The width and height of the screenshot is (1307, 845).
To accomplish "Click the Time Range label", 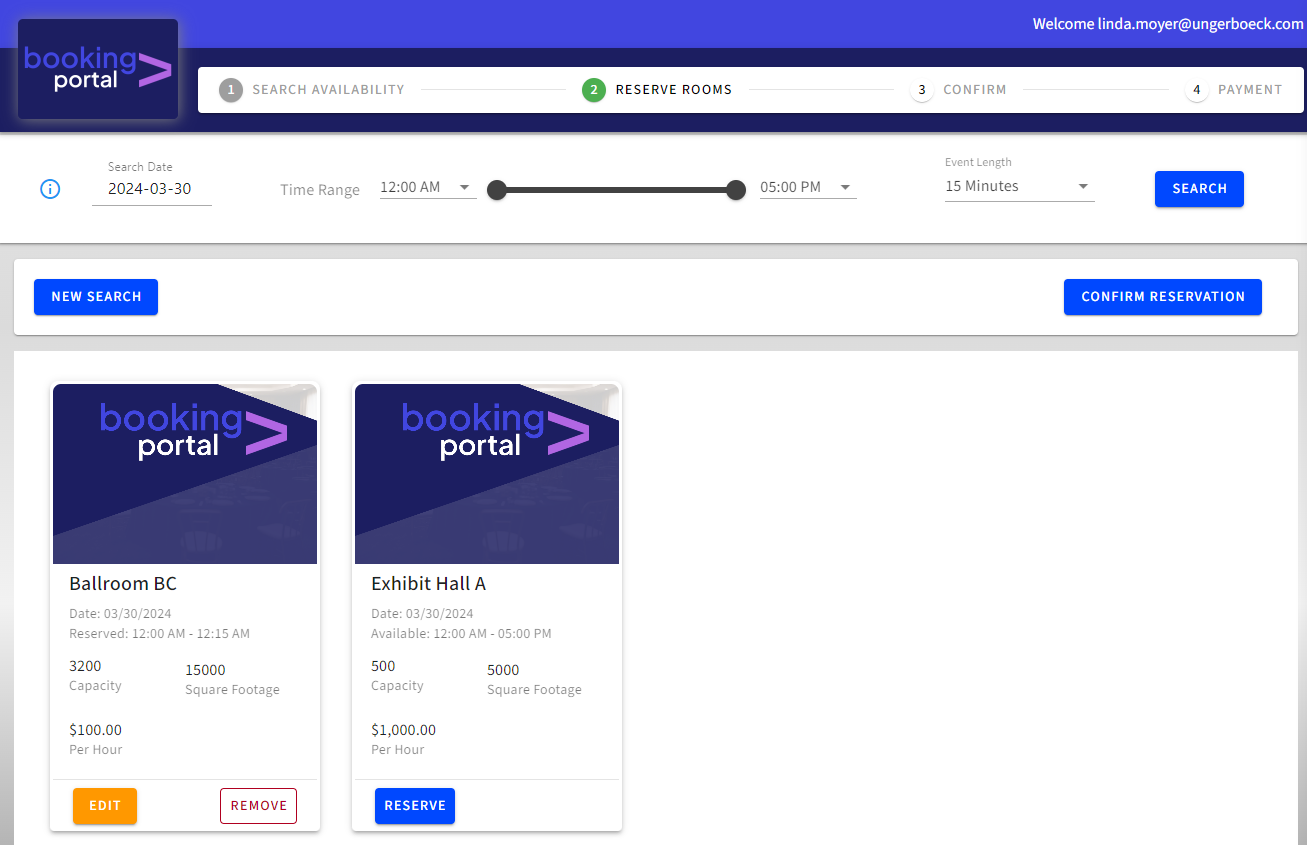I will coord(320,190).
